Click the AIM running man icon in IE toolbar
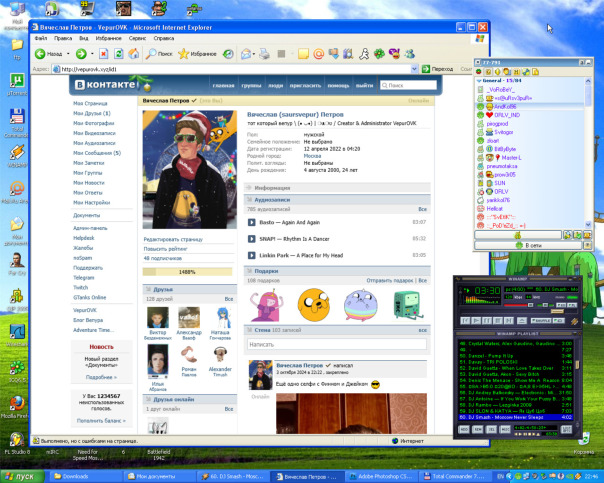This screenshot has width=604, height=483. (364, 54)
